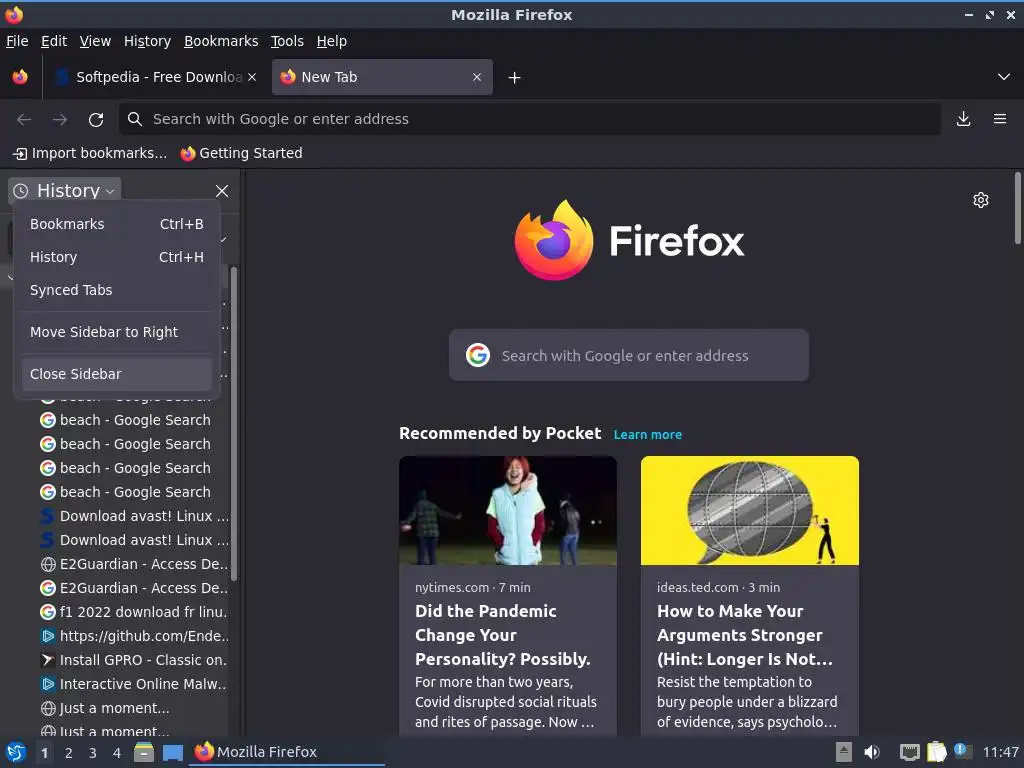Select Bookmarks in the sidebar menu

coord(117,224)
